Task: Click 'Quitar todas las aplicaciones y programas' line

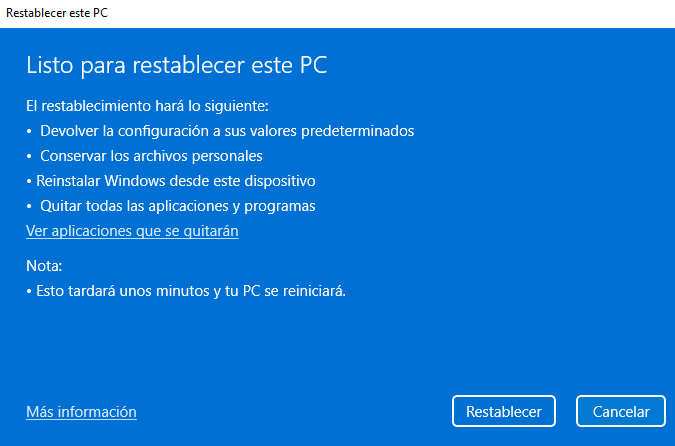Action: click(x=178, y=206)
